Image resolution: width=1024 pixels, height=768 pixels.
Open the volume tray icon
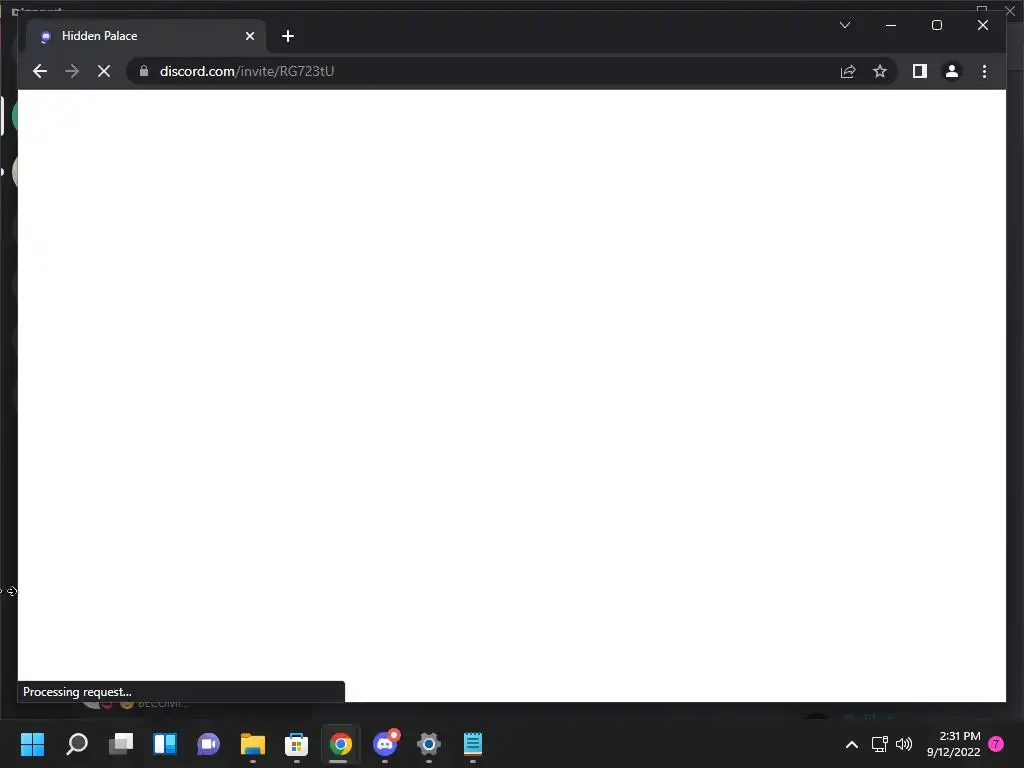(x=904, y=744)
